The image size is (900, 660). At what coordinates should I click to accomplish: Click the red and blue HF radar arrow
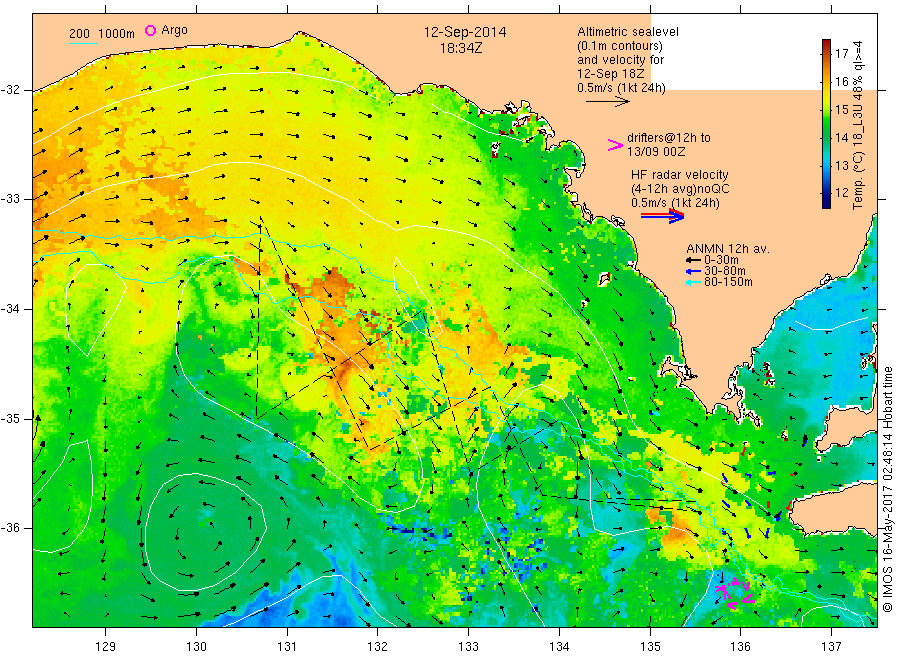tap(662, 216)
